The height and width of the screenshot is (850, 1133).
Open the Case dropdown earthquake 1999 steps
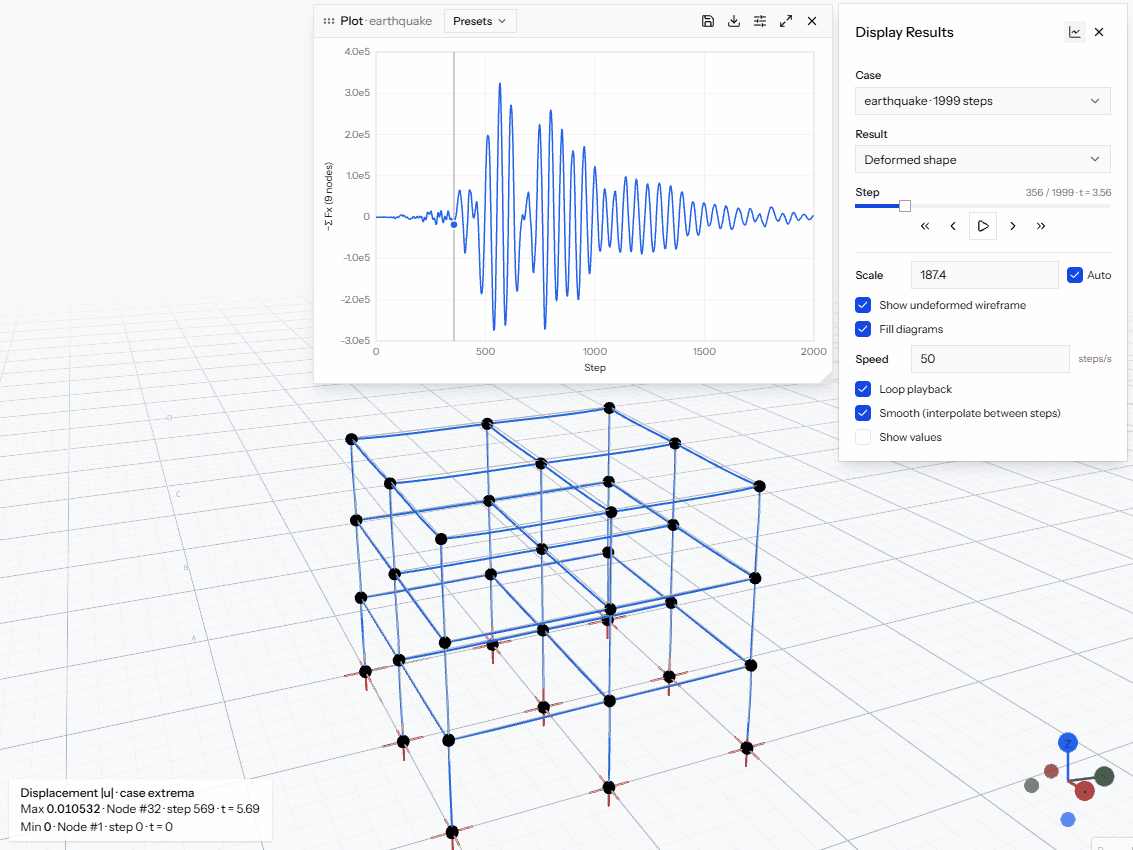983,101
